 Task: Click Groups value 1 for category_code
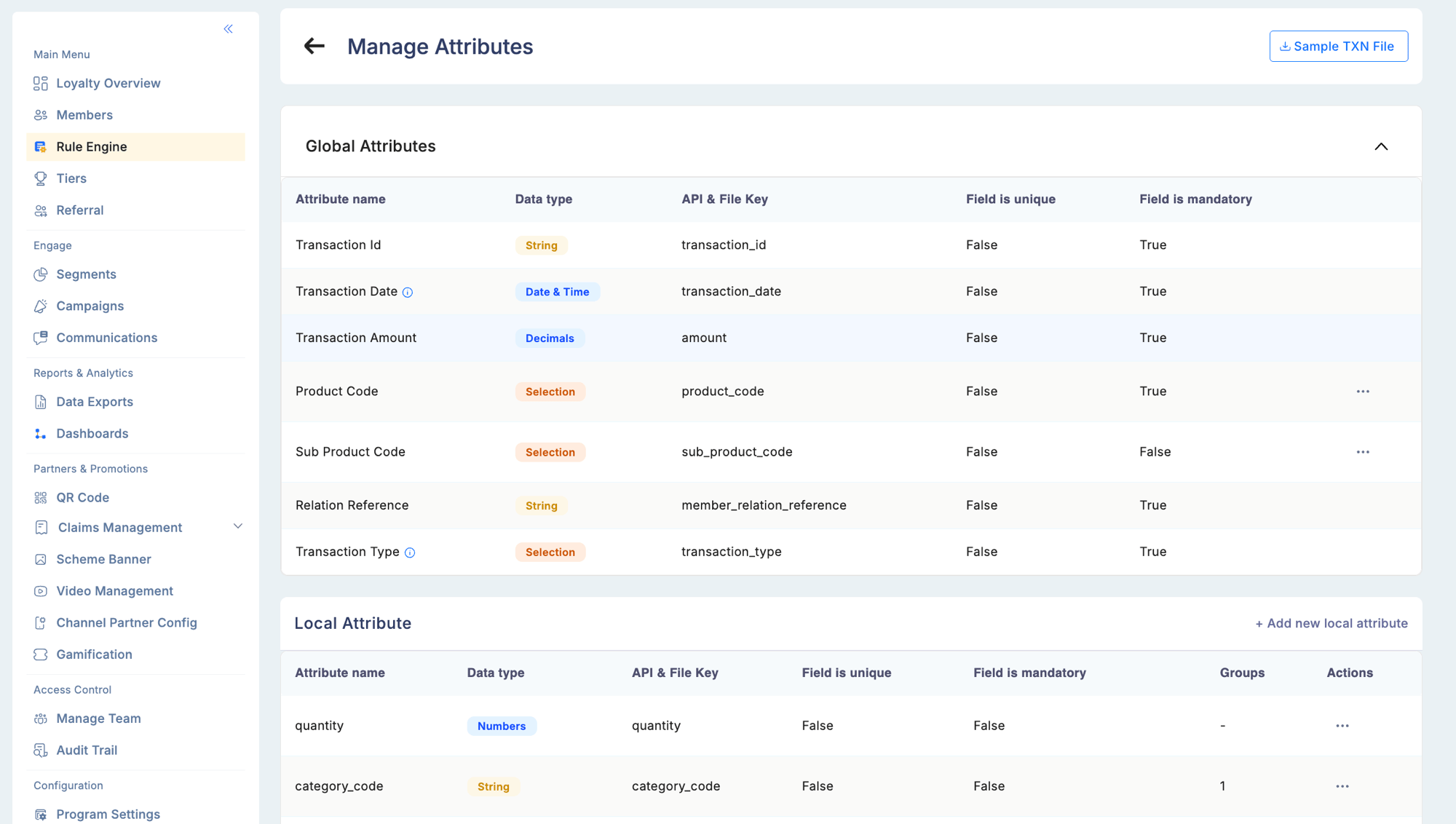tap(1223, 786)
